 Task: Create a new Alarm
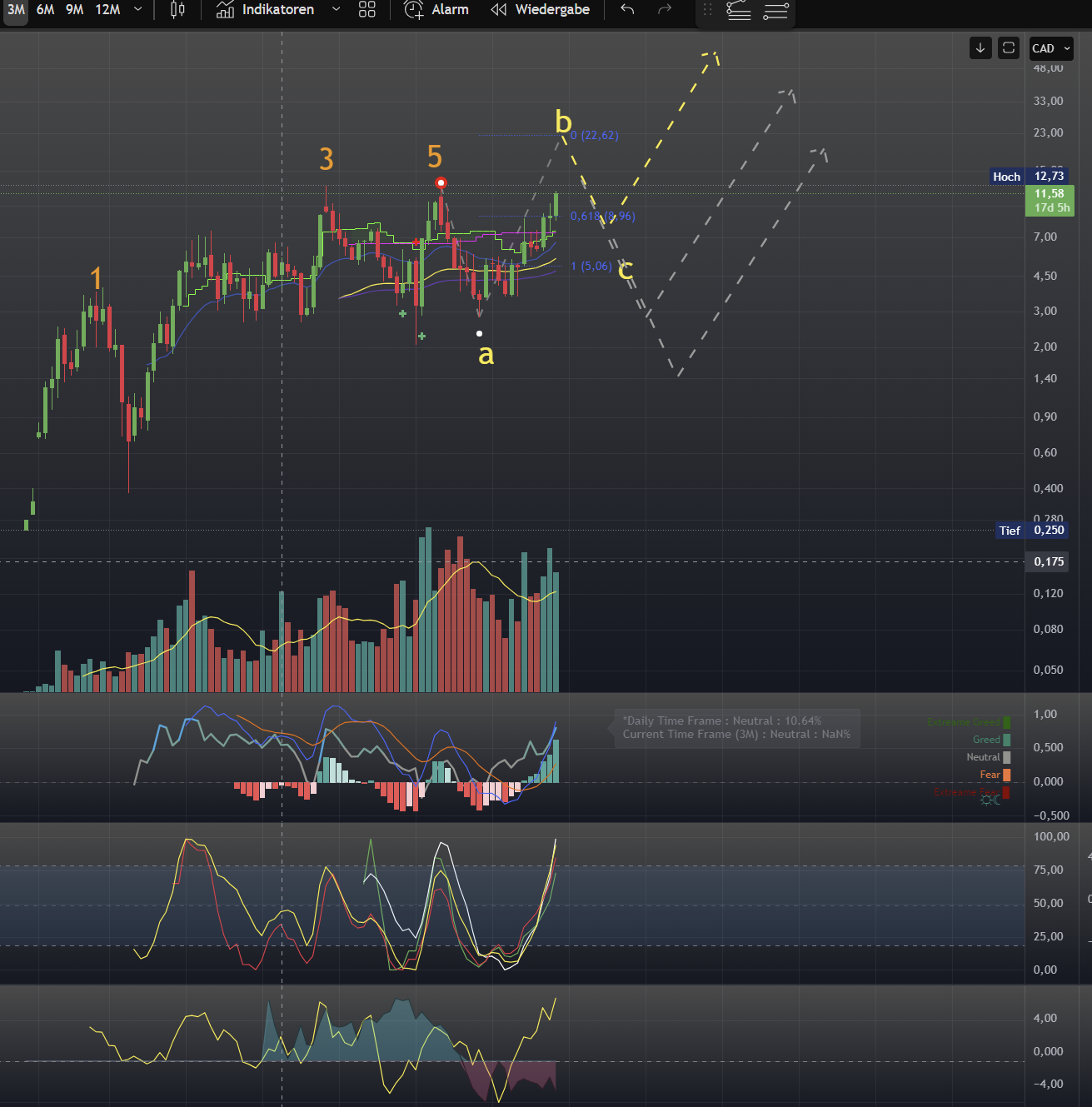[436, 10]
